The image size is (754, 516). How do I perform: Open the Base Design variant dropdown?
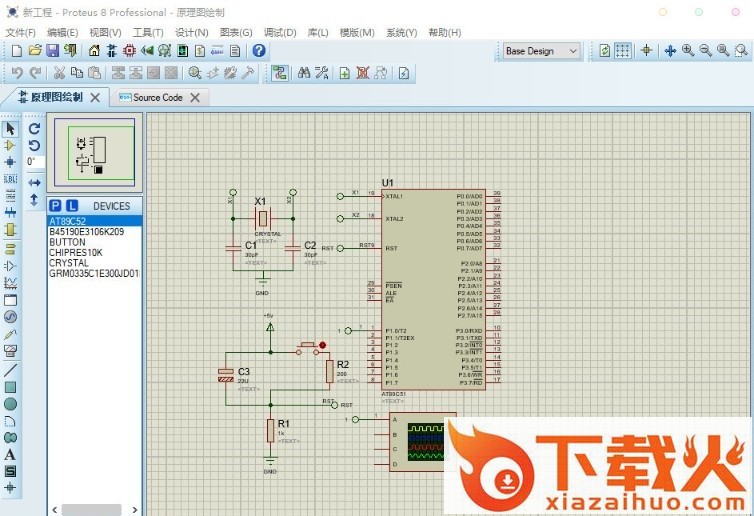click(541, 50)
